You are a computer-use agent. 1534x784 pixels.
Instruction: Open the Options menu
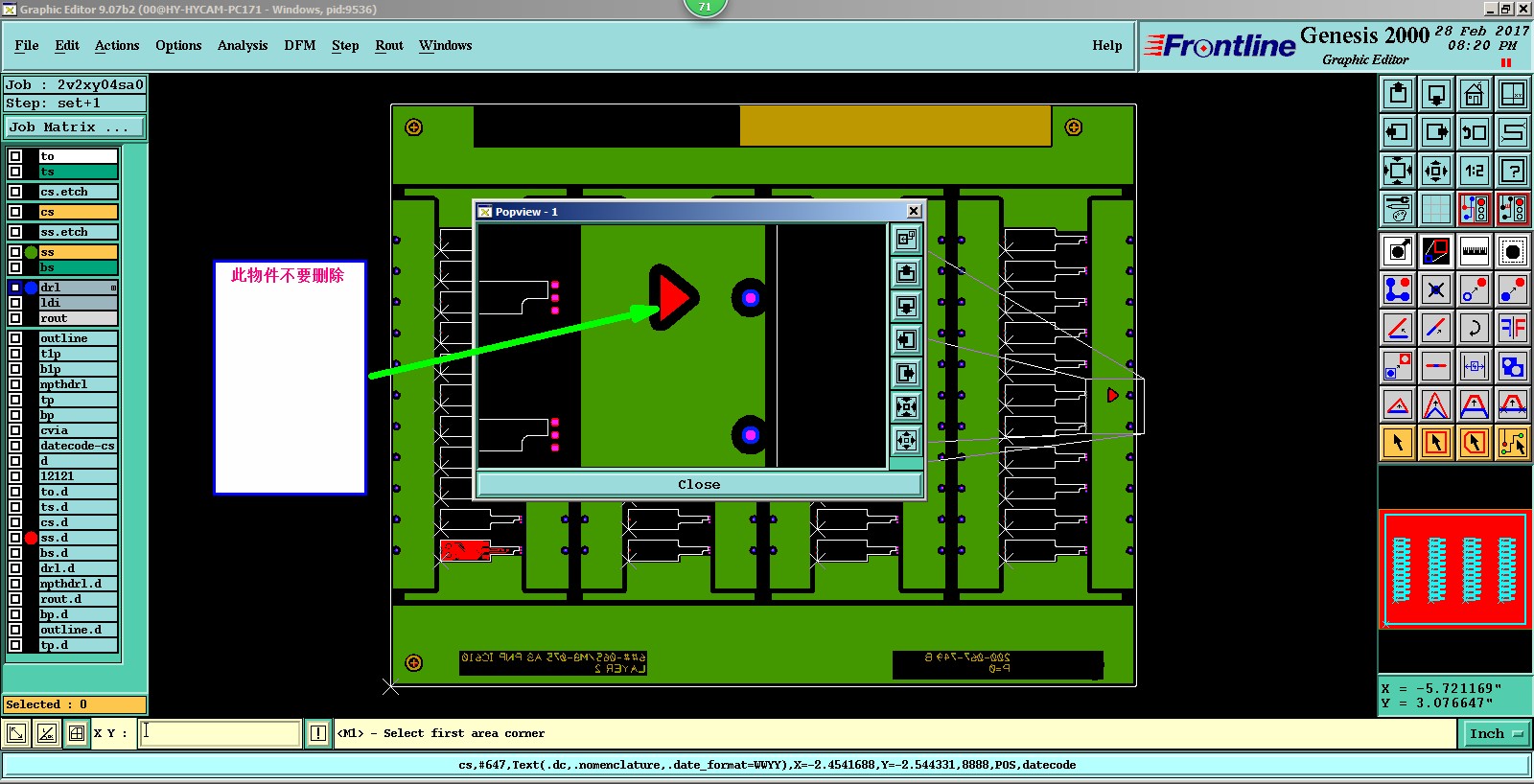click(178, 45)
